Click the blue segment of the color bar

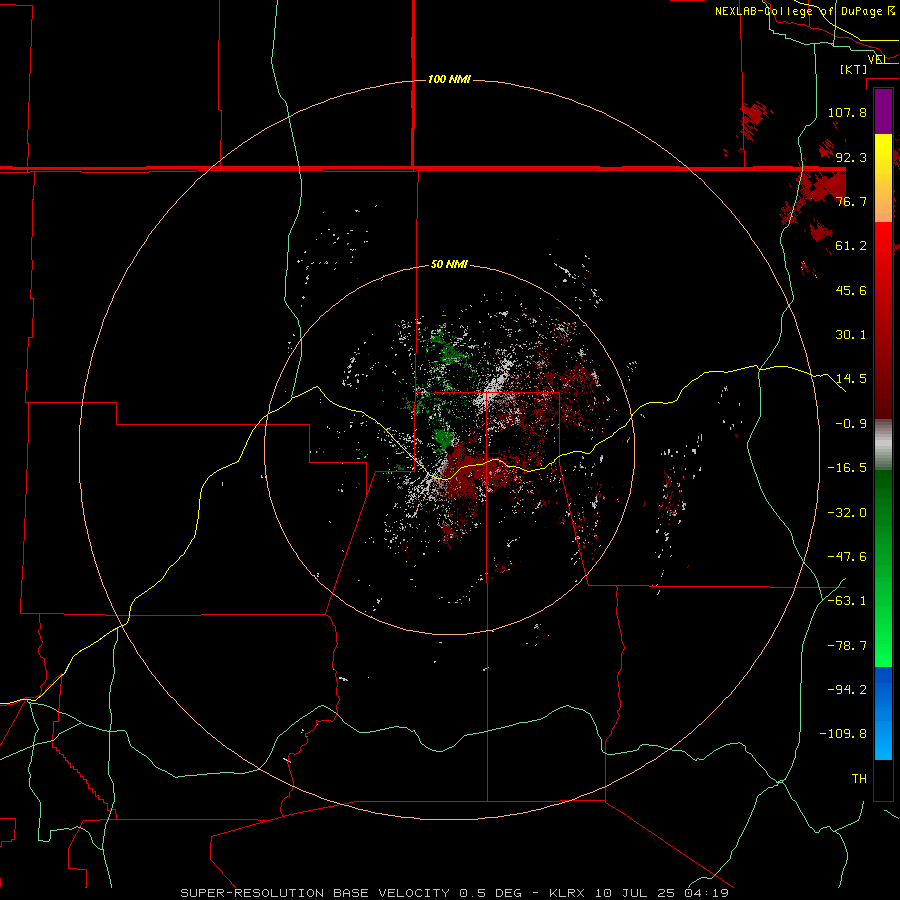(x=883, y=713)
